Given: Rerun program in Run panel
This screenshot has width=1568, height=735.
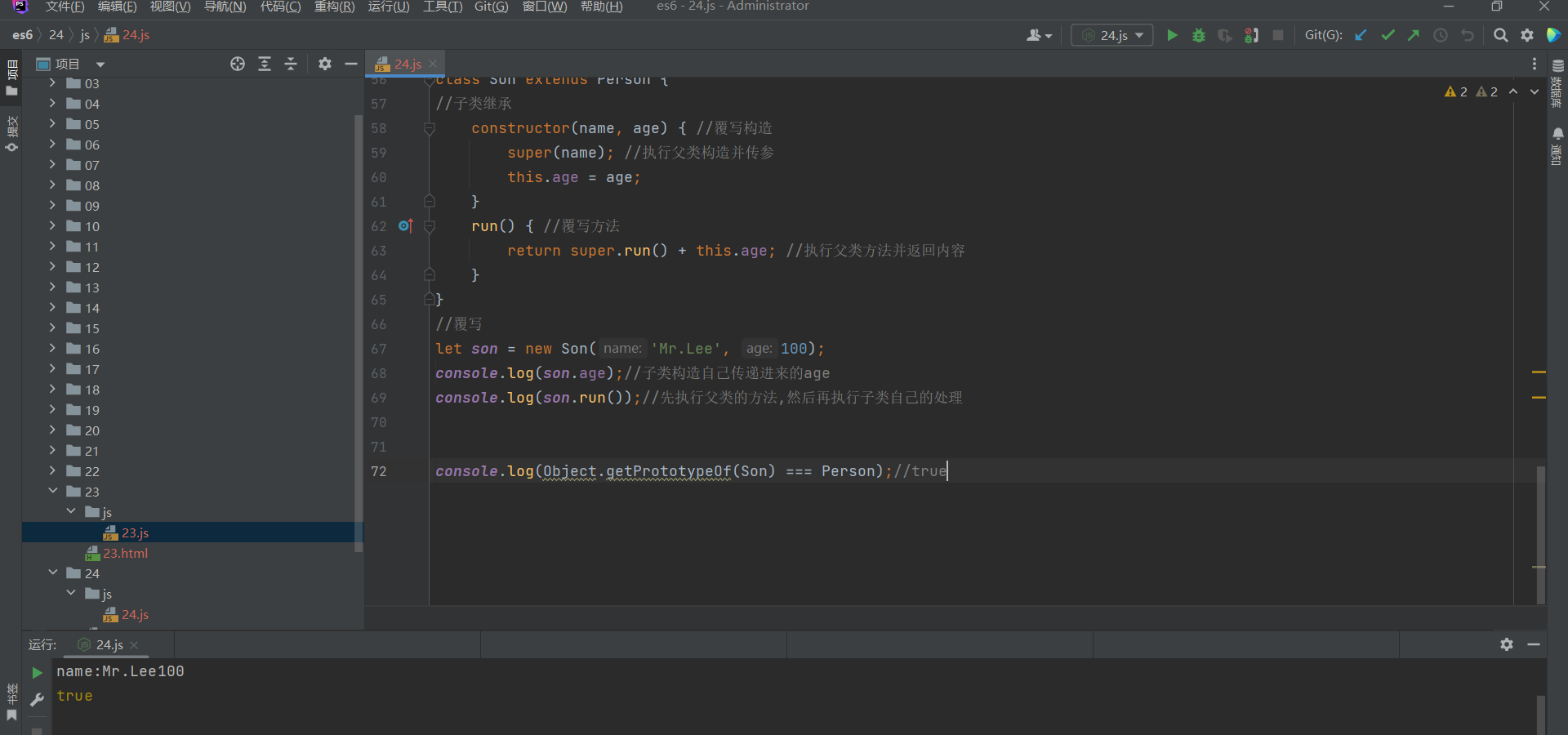Looking at the screenshot, I should (x=37, y=673).
